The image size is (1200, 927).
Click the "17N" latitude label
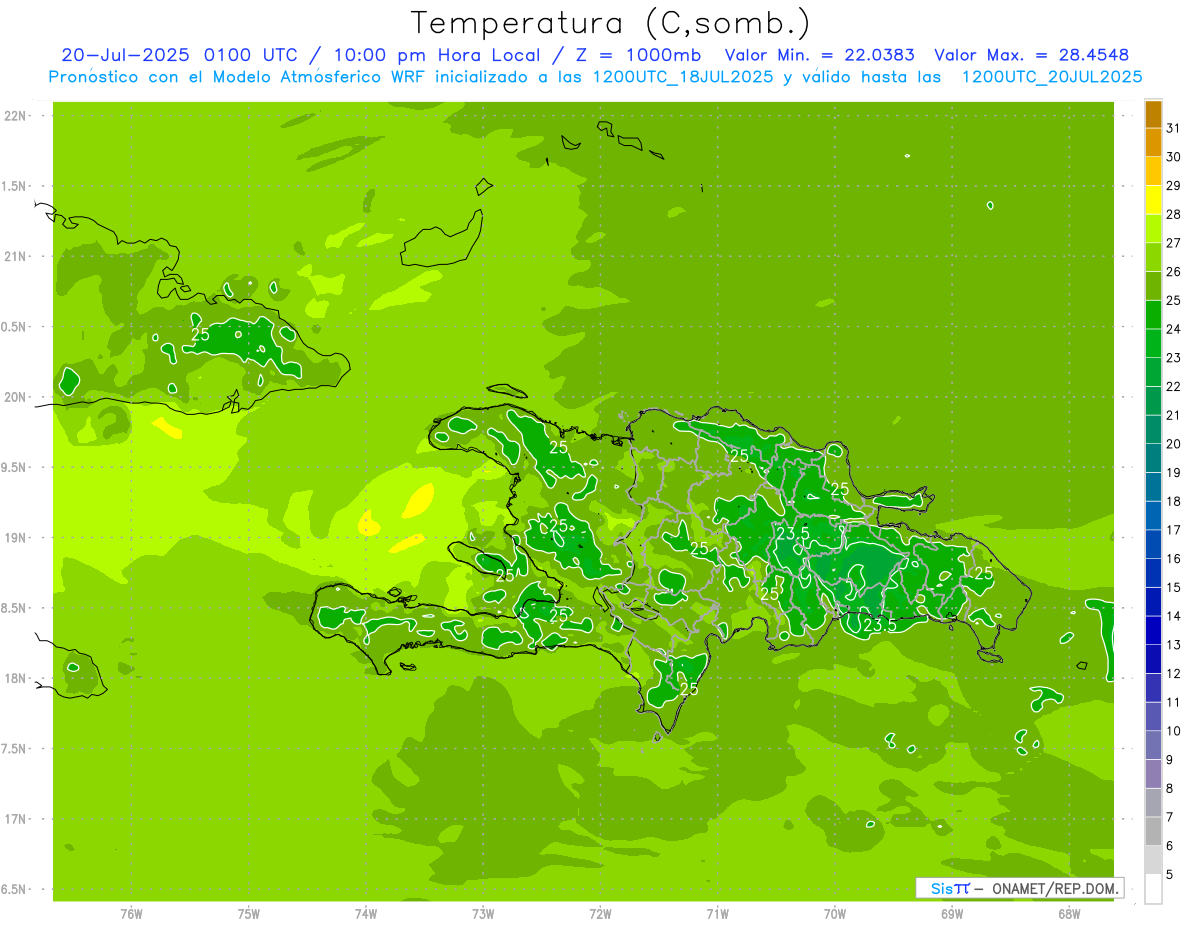pos(17,819)
